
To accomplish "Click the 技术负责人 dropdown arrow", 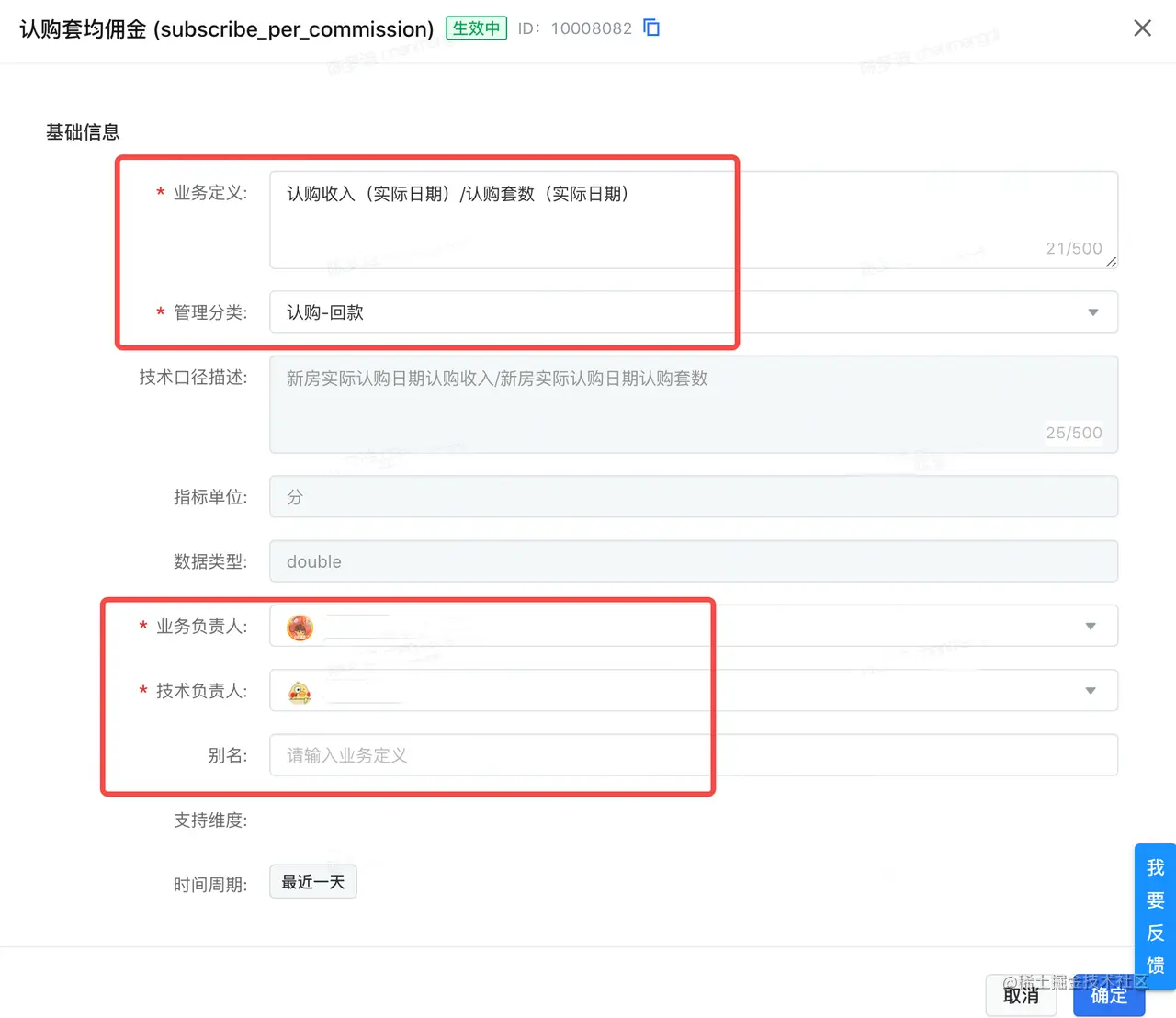I will (1091, 691).
